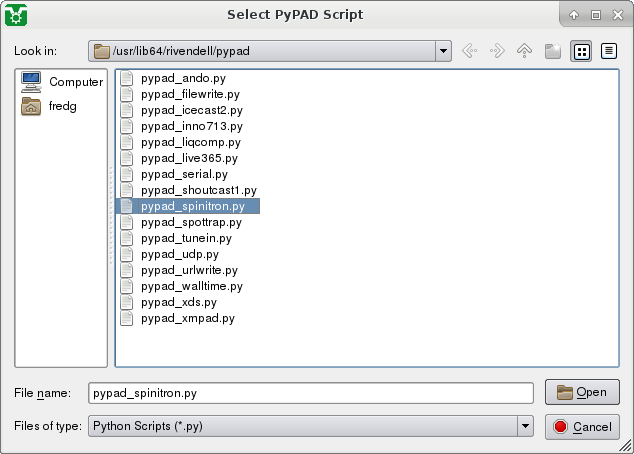Choose the pypad_shoutcast1.py file

(198, 190)
